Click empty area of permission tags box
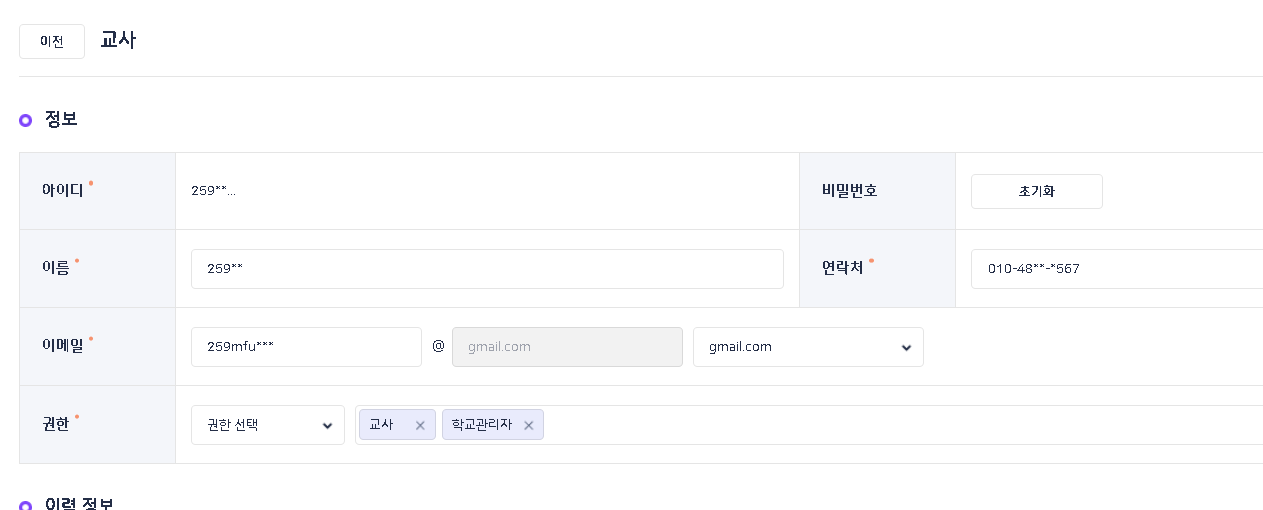 [x=900, y=425]
